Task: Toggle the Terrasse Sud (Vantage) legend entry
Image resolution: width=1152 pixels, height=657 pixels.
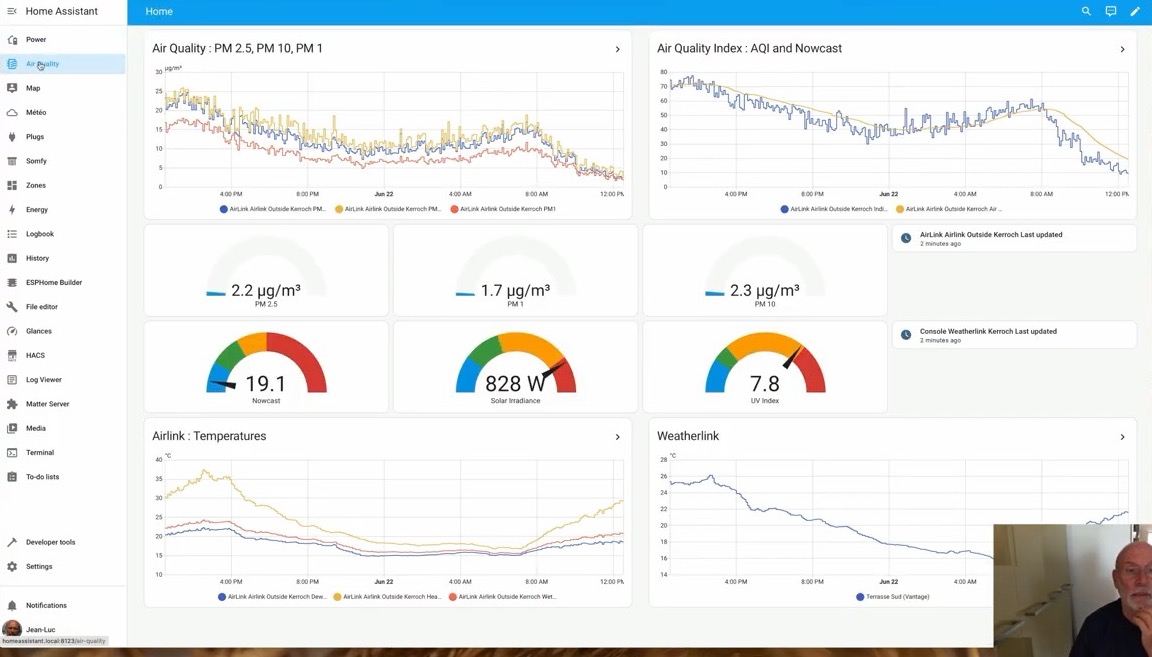Action: 892,597
